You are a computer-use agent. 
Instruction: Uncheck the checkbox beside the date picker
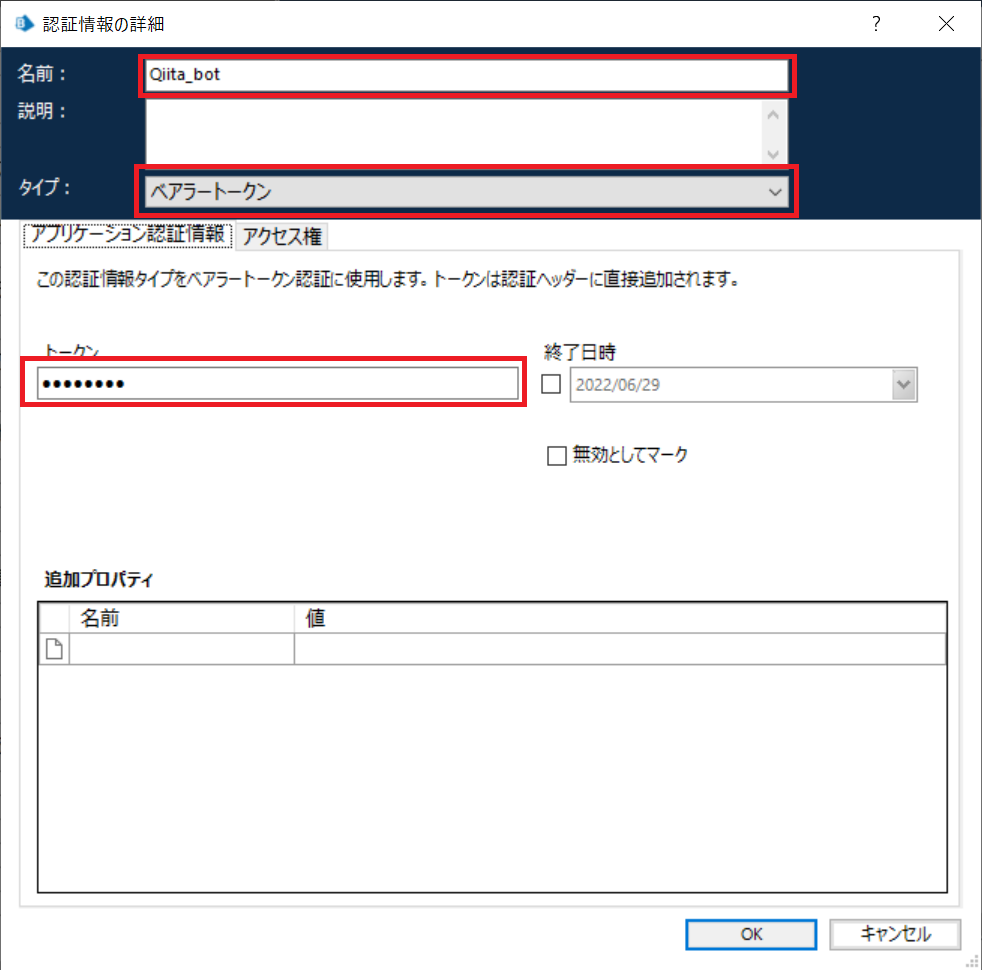pyautogui.click(x=550, y=384)
